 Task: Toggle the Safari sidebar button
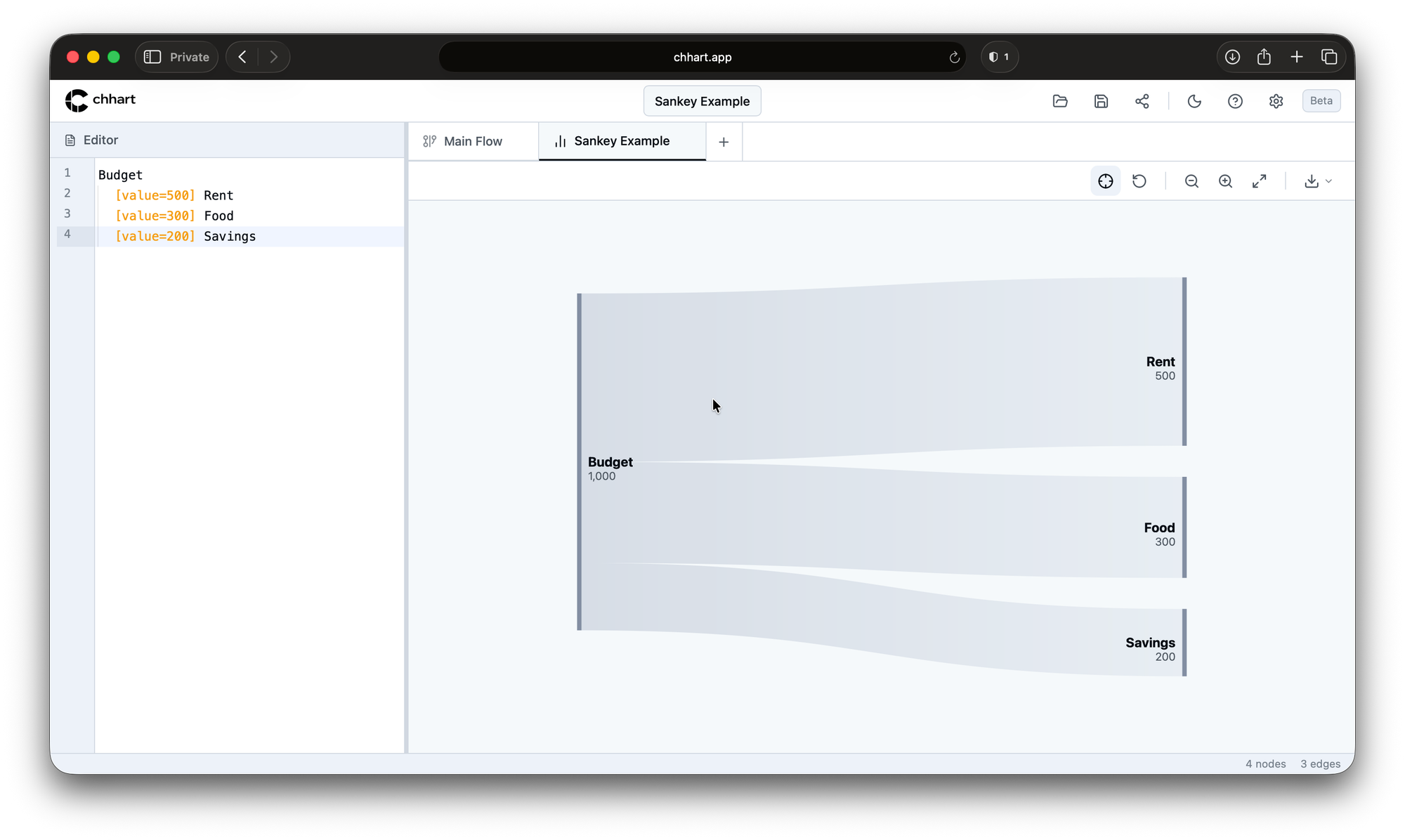click(152, 57)
